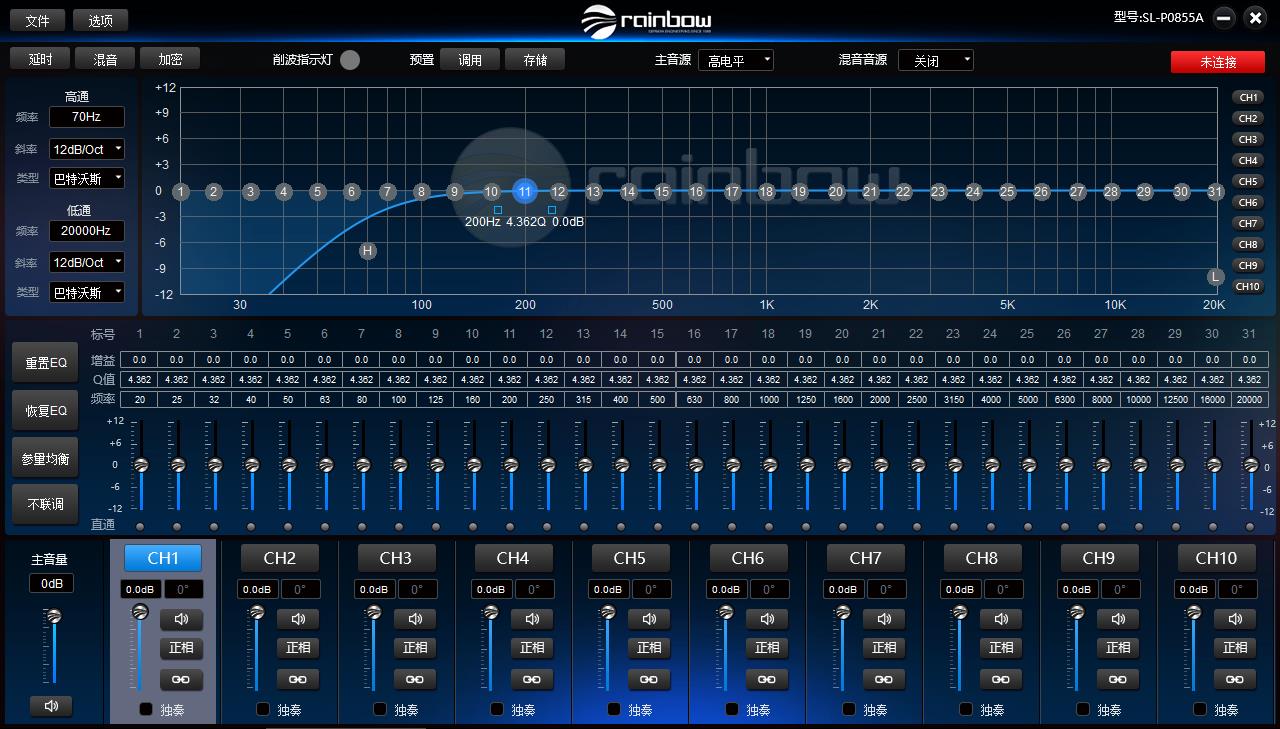Viewport: 1280px width, 729px height.
Task: Select the low-pass L node on graph
Action: [1215, 277]
